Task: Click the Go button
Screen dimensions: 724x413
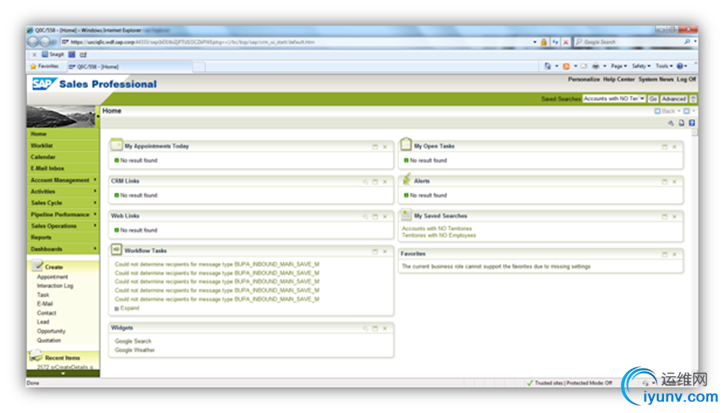Action: pos(653,99)
